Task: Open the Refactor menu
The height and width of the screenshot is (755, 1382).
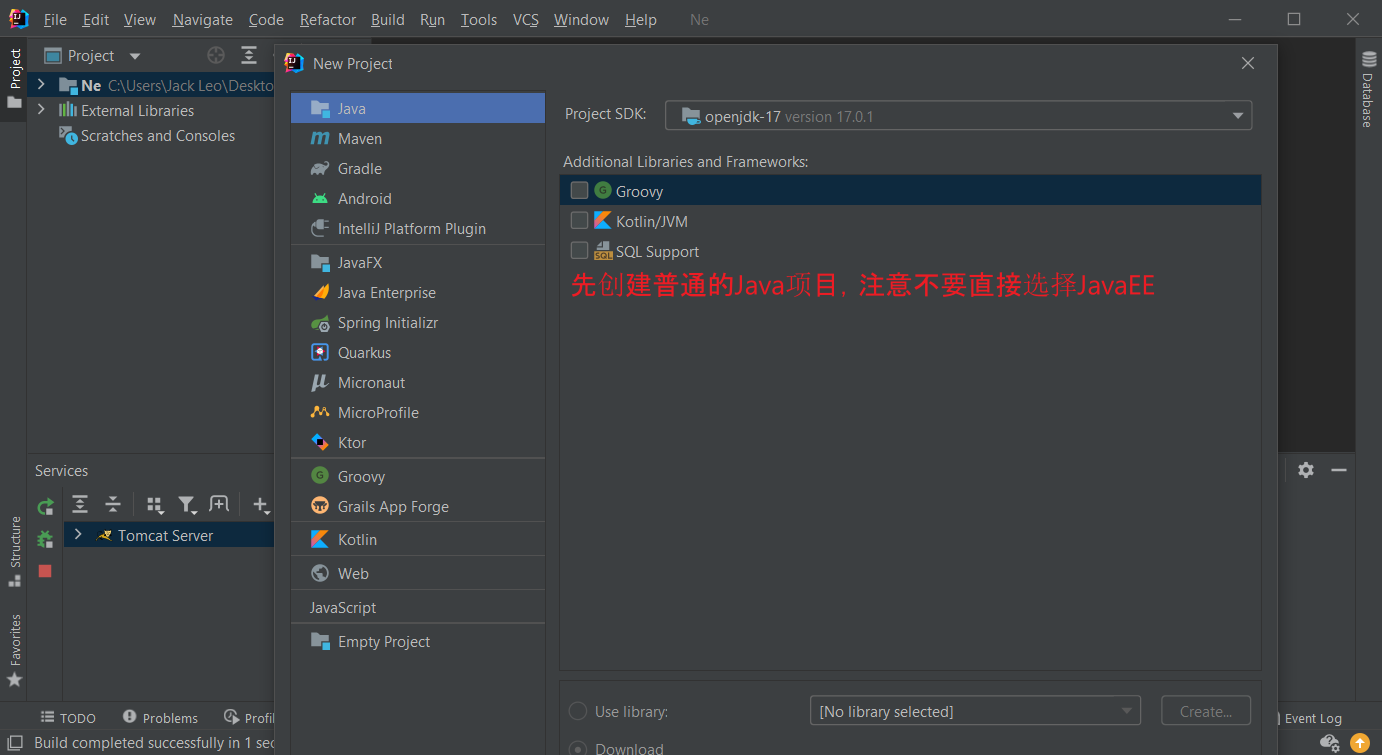Action: coord(328,19)
